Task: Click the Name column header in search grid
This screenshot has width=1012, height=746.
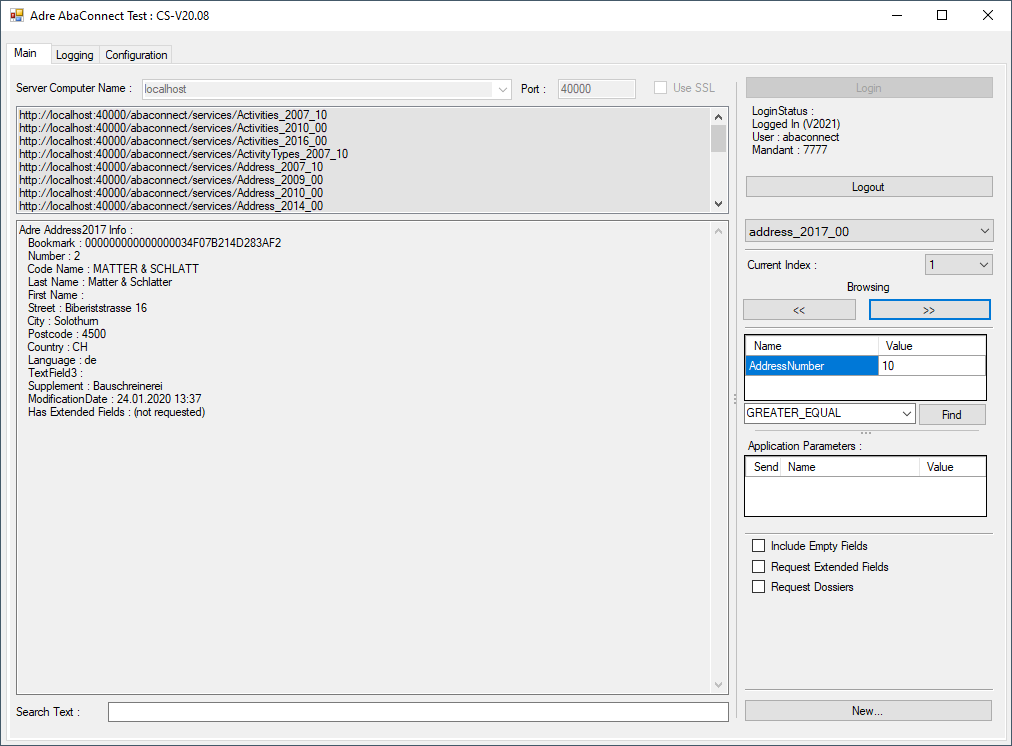Action: click(x=811, y=346)
